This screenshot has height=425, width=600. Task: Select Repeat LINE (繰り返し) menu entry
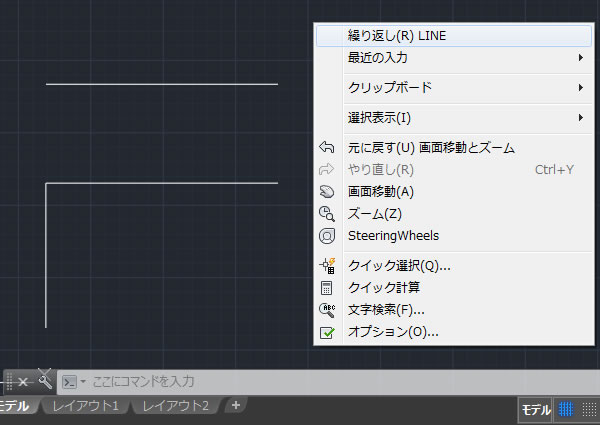(x=454, y=36)
